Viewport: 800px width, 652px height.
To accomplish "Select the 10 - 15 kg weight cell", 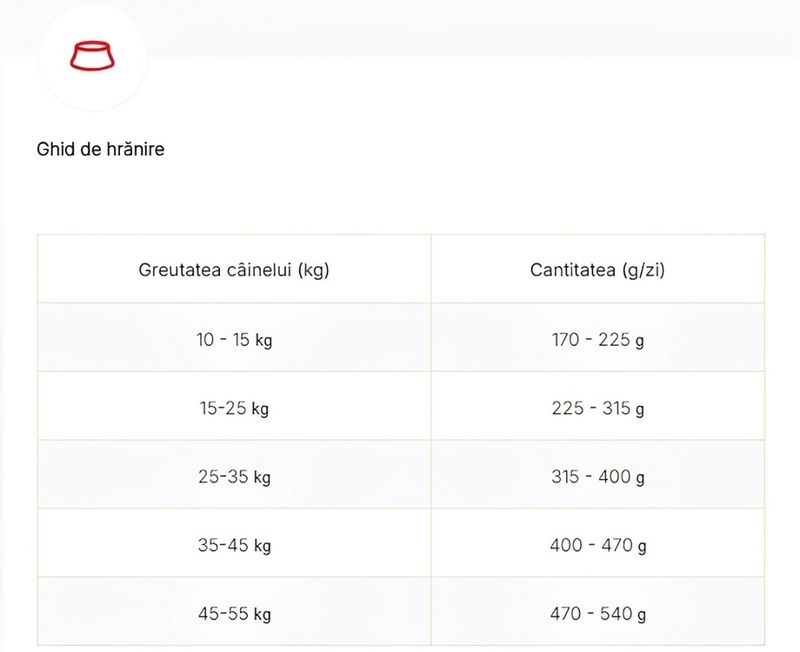I will [x=234, y=338].
